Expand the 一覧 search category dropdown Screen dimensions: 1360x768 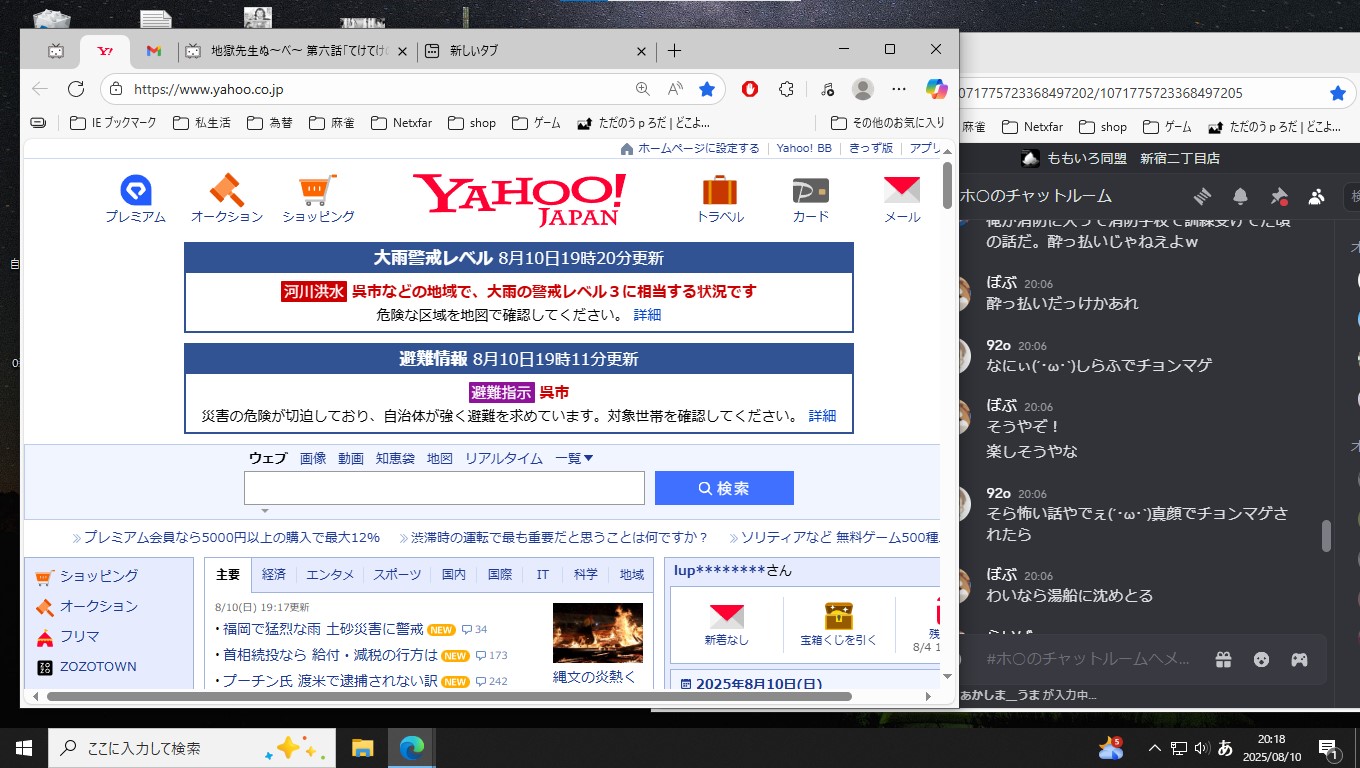(575, 458)
